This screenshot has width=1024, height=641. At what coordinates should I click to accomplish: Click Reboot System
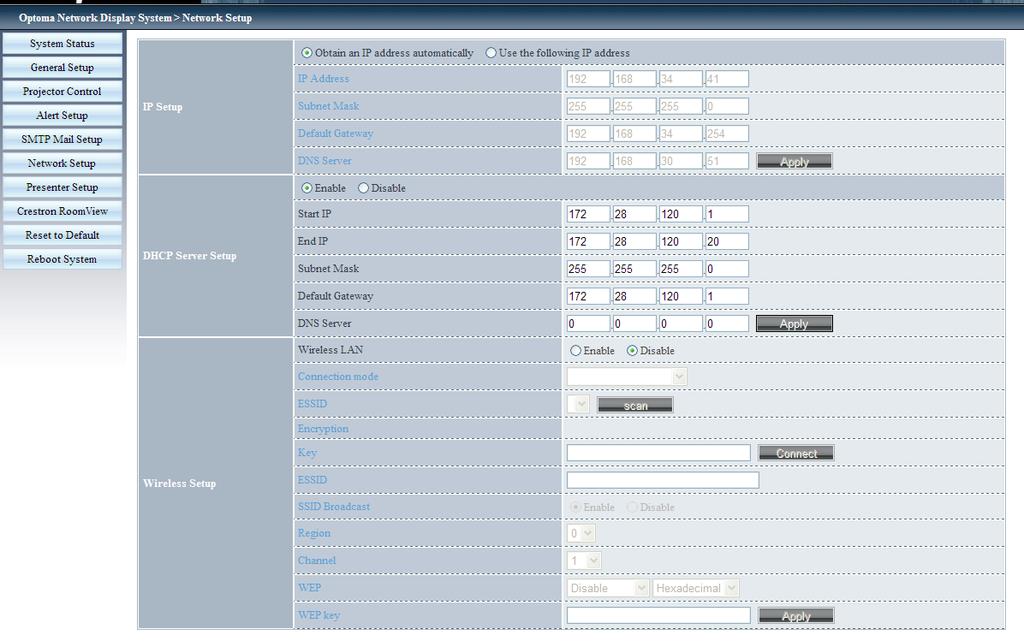(62, 259)
